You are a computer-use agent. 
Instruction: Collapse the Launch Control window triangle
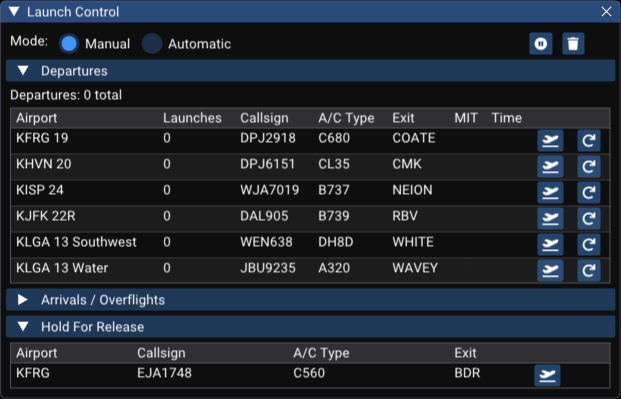pyautogui.click(x=14, y=11)
